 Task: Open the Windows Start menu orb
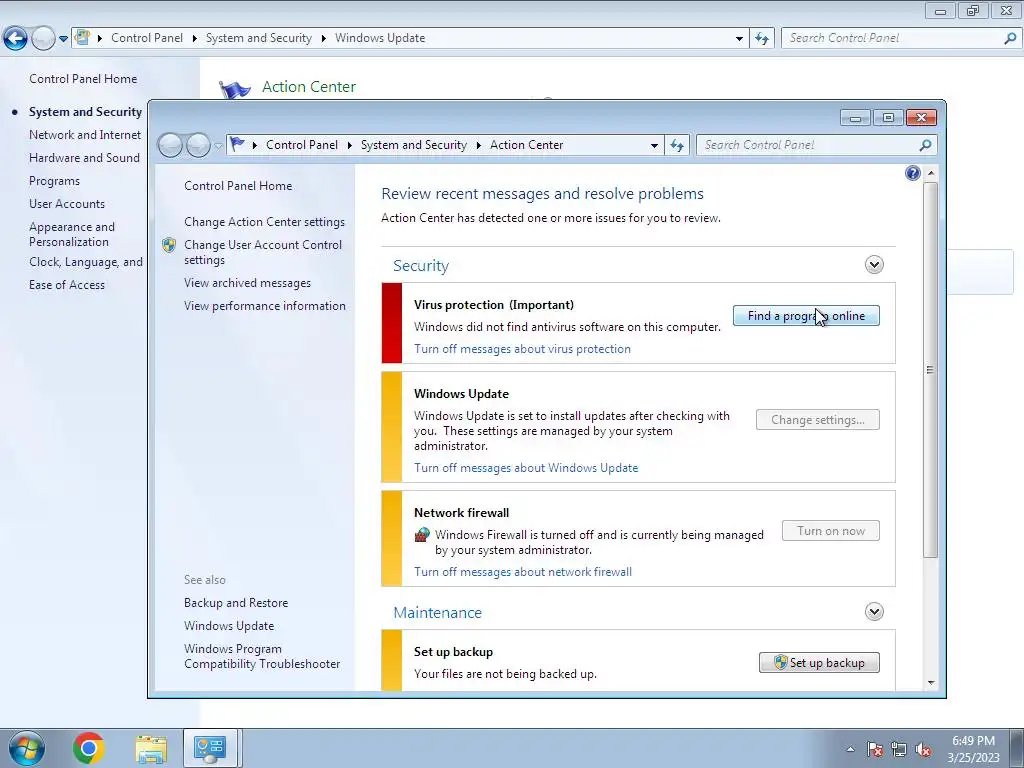point(27,748)
